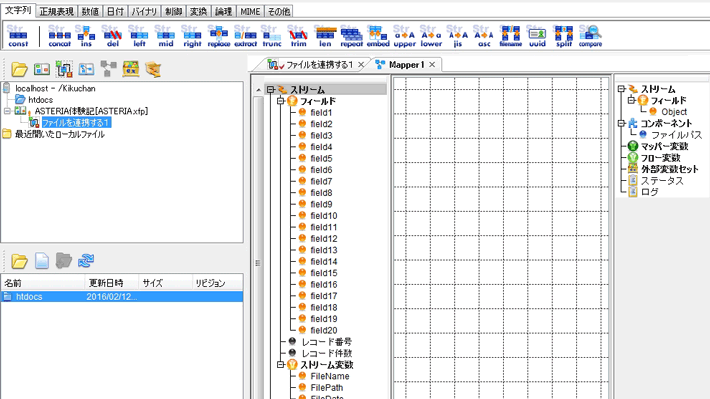Collapse the left ストリーム tree node
This screenshot has height=399, width=710.
pyautogui.click(x=271, y=90)
